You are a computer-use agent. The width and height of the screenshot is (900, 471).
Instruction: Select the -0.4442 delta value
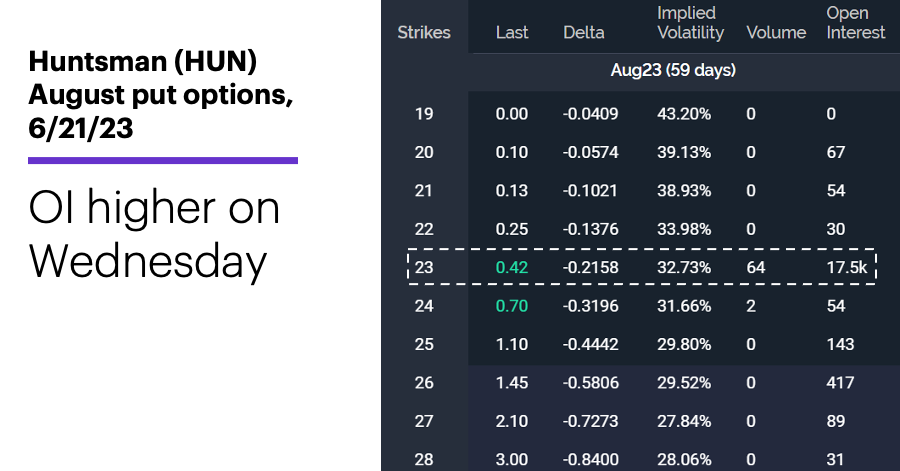[x=591, y=344]
